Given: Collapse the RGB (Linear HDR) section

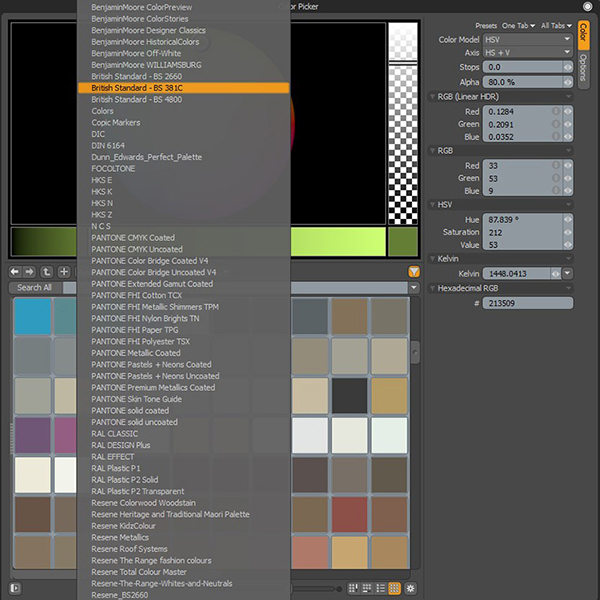Looking at the screenshot, I should 432,96.
